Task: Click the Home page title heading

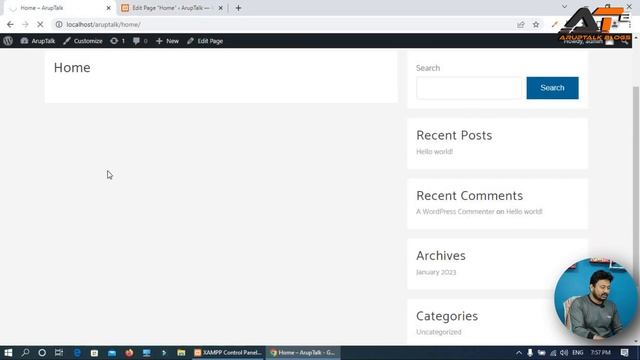Action: pos(72,67)
